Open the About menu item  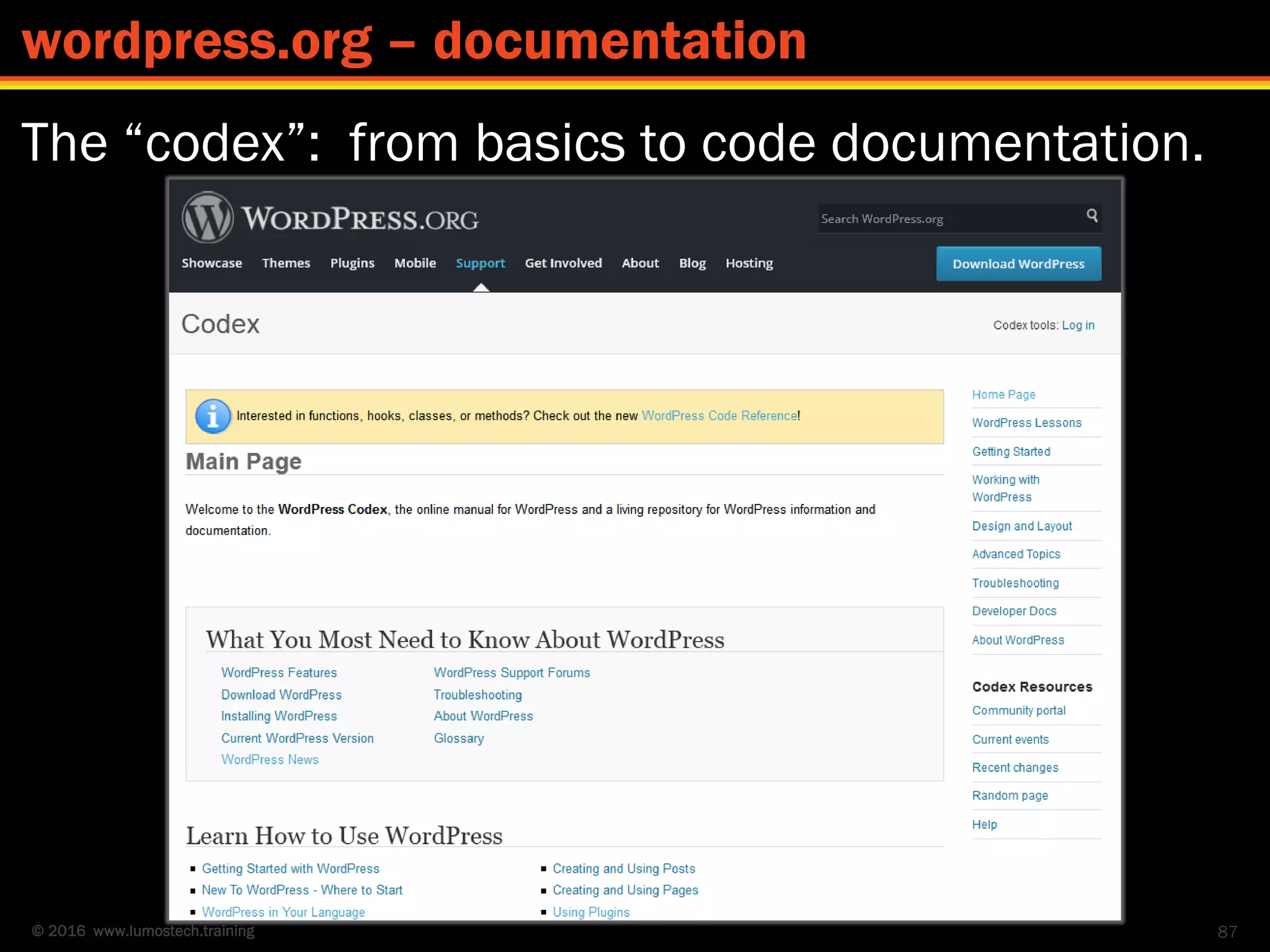641,263
